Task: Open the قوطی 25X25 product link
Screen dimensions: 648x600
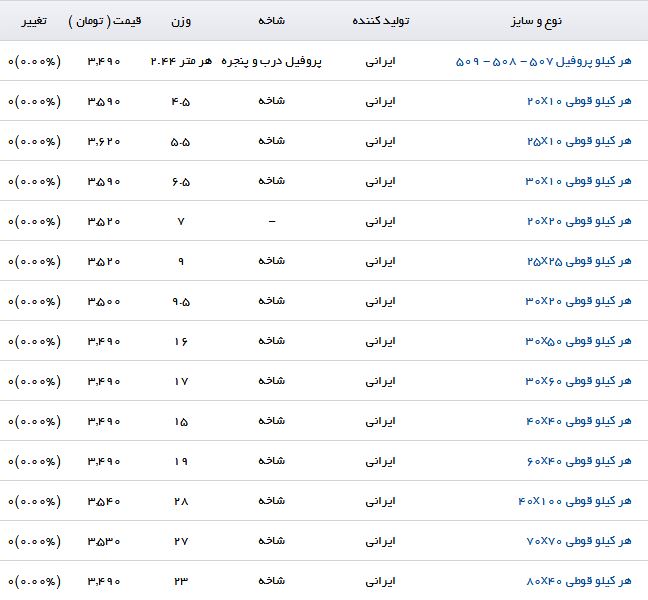Action: point(579,262)
